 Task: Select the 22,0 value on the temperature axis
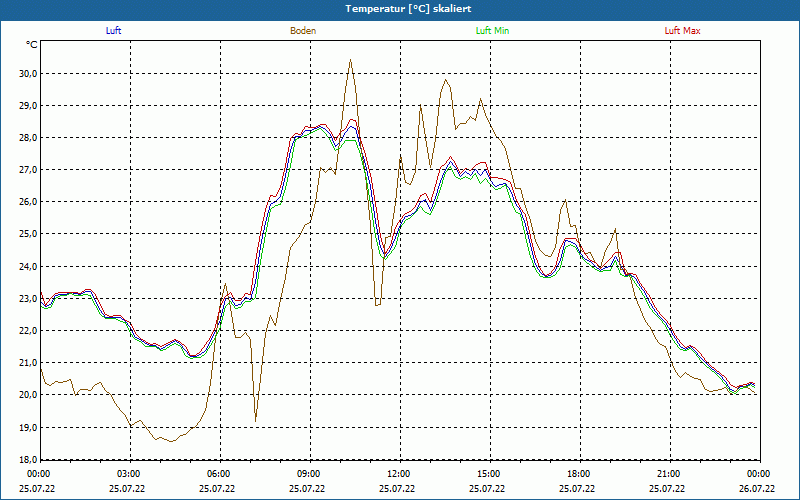pos(29,331)
